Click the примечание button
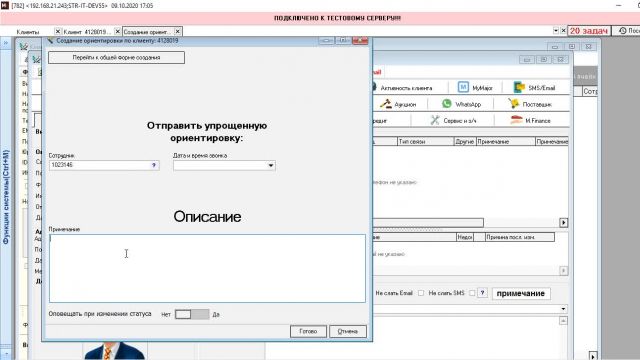The image size is (640, 360). tap(521, 293)
